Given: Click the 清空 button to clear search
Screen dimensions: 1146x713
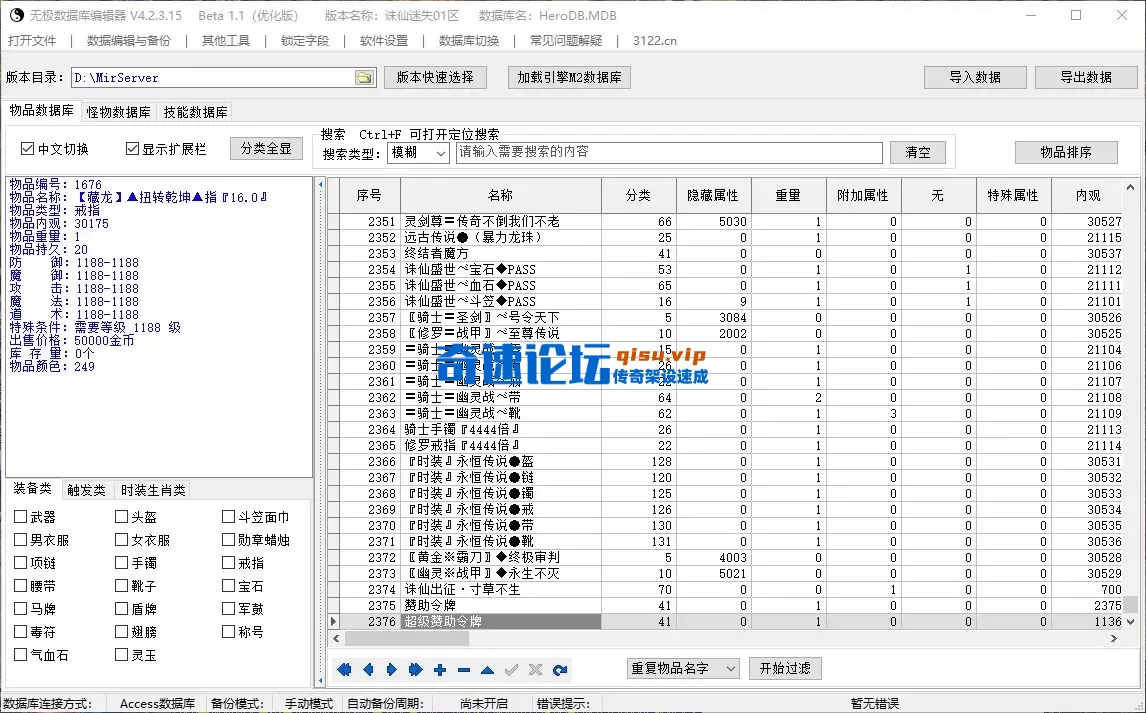Looking at the screenshot, I should (917, 152).
